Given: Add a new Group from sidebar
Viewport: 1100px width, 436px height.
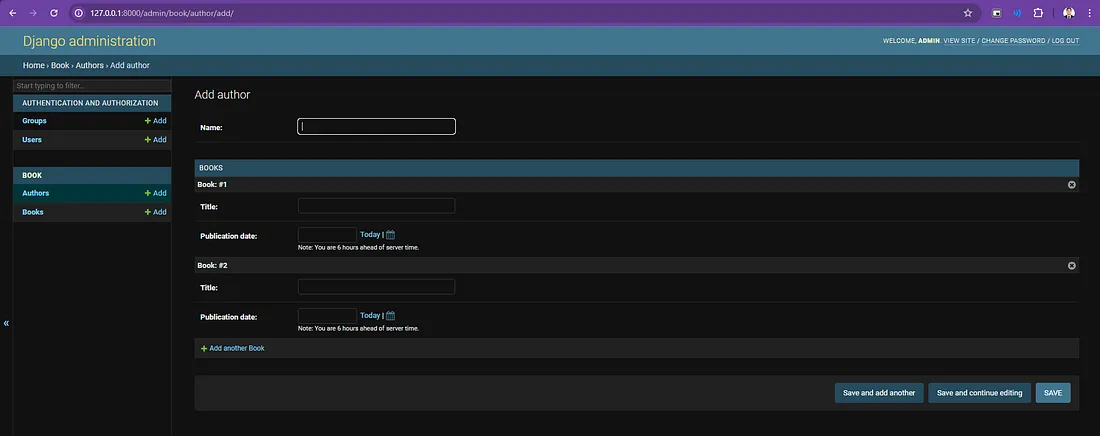Looking at the screenshot, I should click(156, 121).
